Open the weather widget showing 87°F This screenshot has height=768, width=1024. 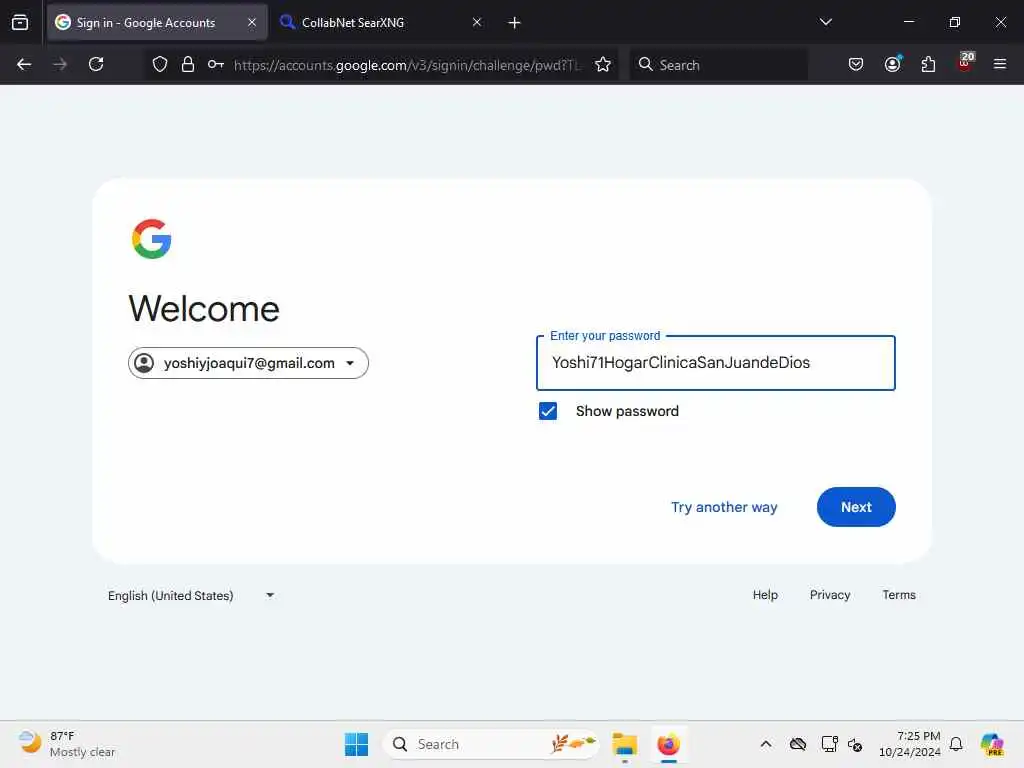67,744
